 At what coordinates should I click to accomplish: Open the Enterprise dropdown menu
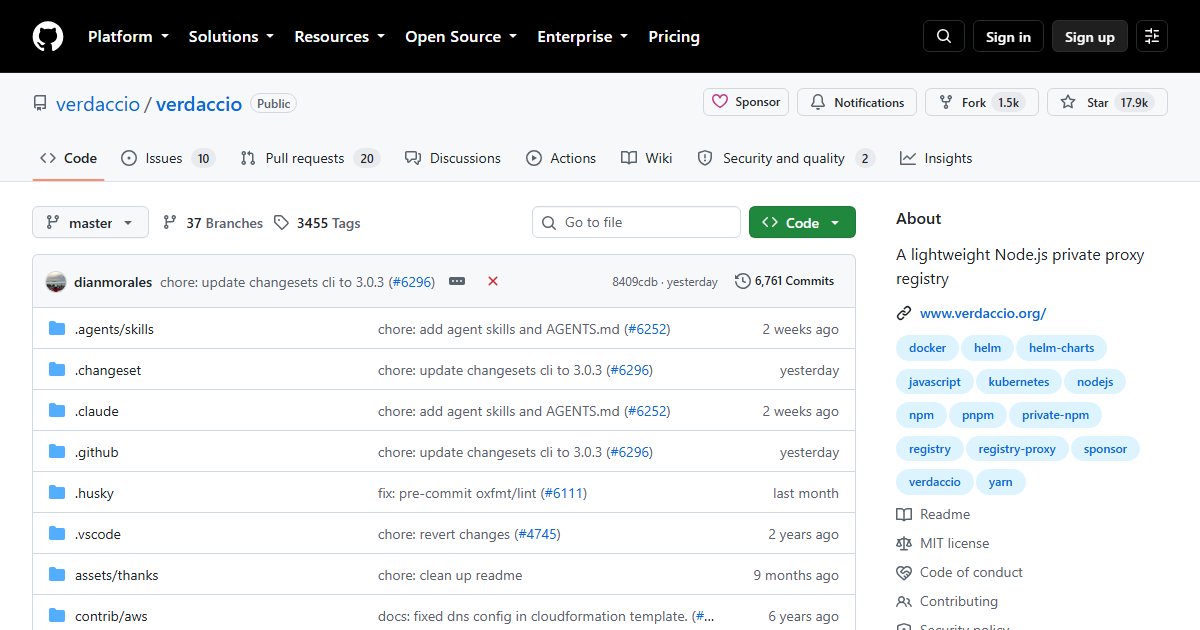[583, 36]
